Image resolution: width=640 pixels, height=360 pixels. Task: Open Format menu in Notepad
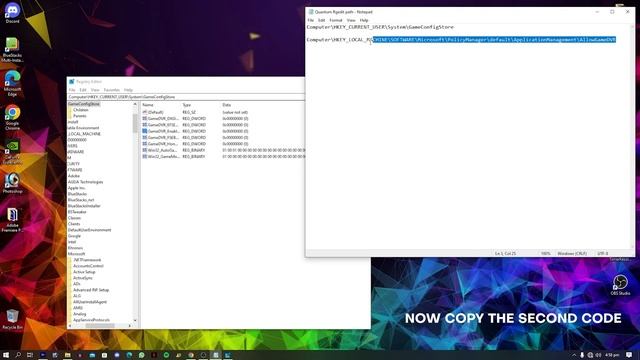click(336, 20)
